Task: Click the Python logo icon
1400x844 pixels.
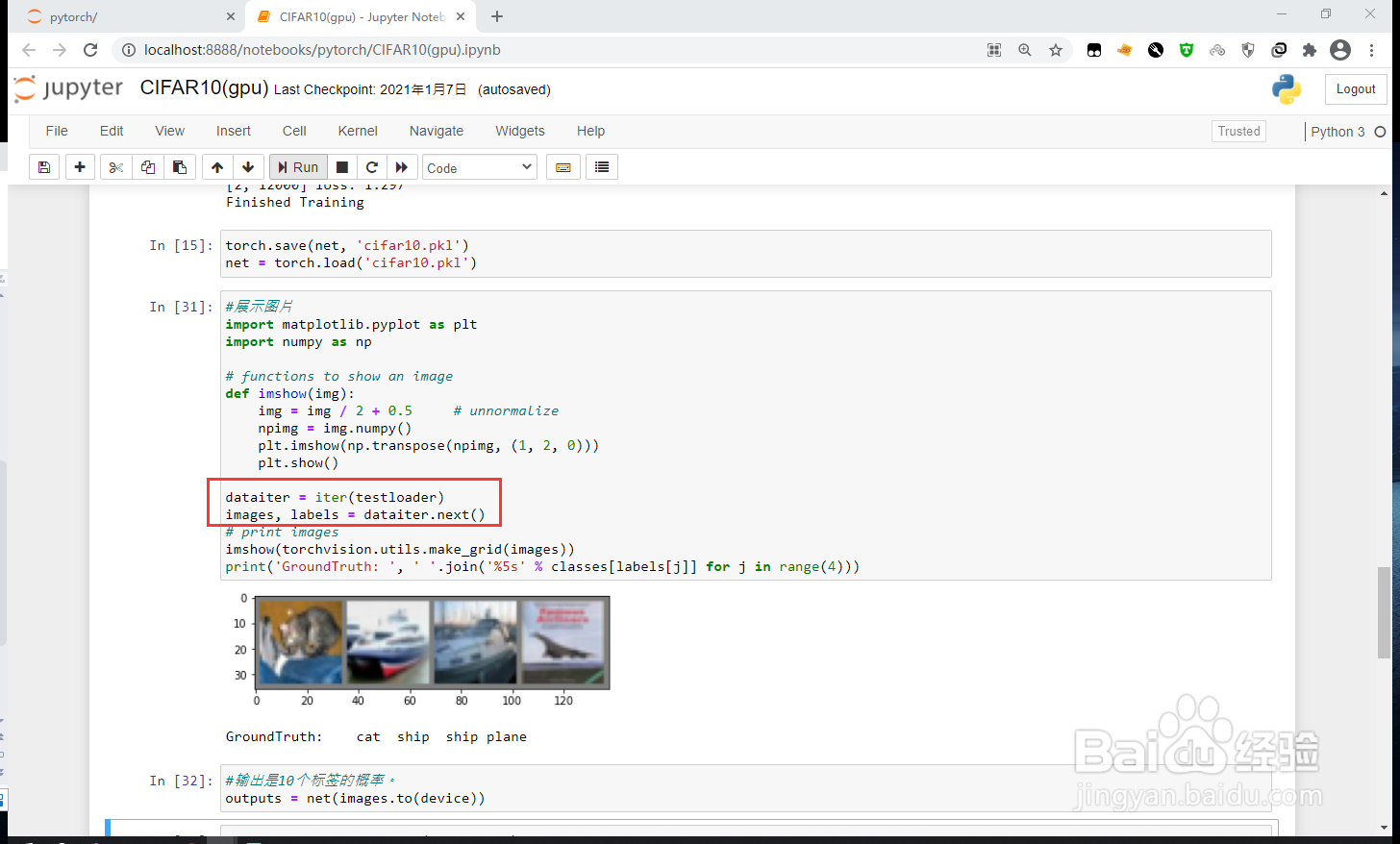Action: tap(1287, 89)
